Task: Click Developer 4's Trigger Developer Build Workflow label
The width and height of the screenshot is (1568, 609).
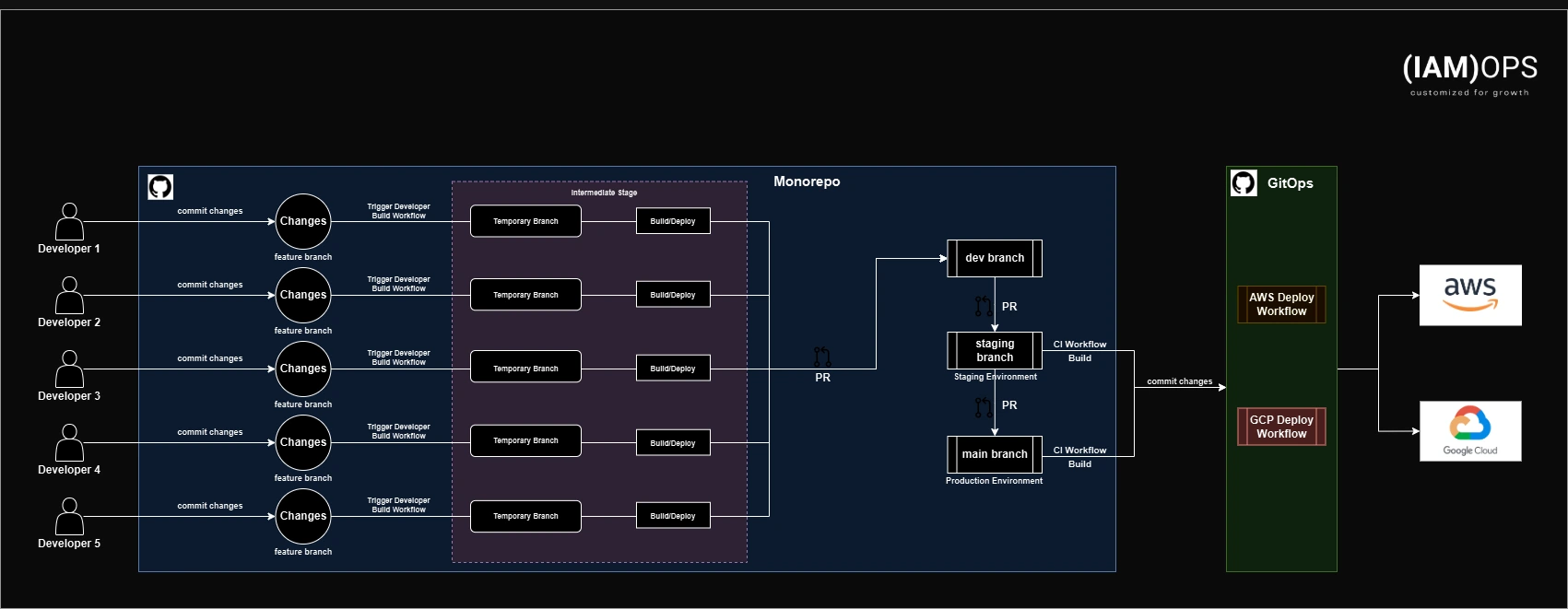Action: (x=398, y=431)
